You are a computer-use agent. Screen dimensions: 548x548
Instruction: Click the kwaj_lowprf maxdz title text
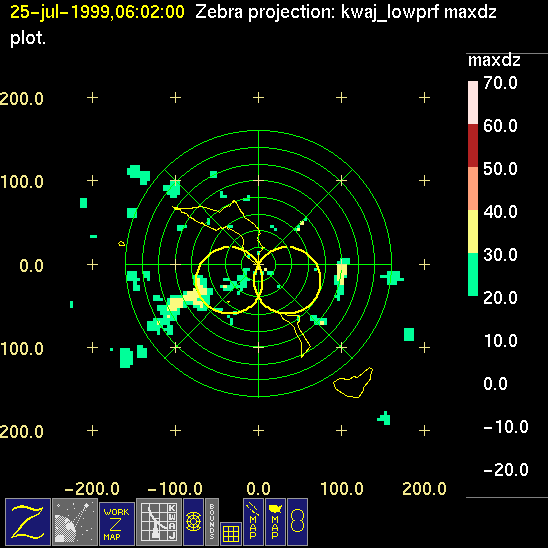click(x=418, y=12)
